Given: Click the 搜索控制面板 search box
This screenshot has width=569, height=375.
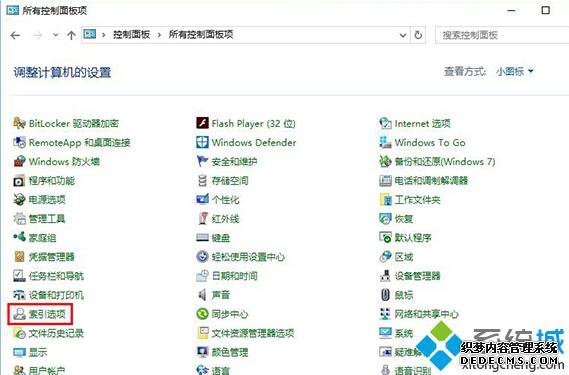Looking at the screenshot, I should pos(502,35).
